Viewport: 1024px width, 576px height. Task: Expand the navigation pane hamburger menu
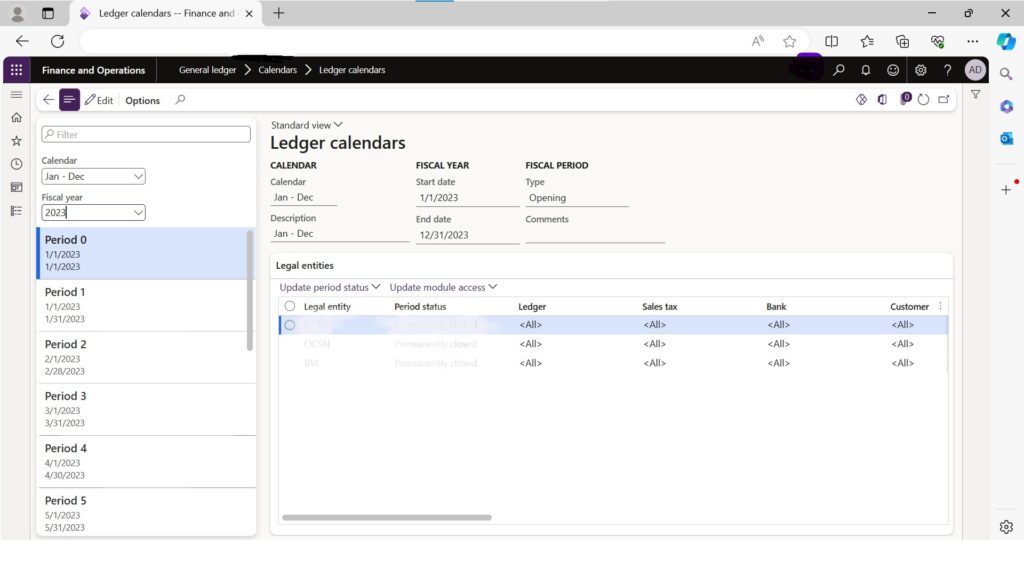16,95
